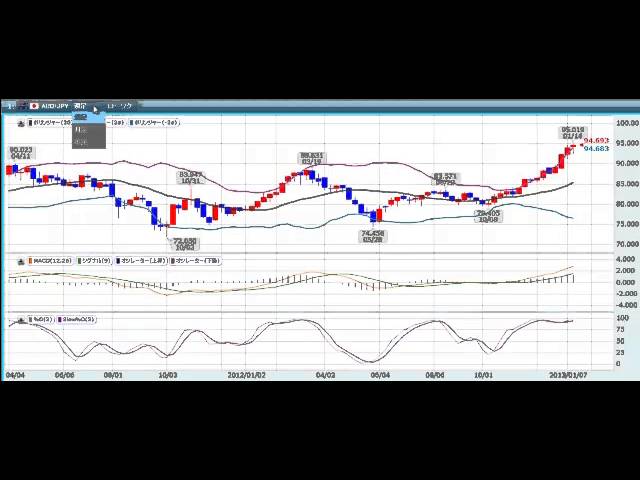Open the chart type dropdown in toolbar
The height and width of the screenshot is (480, 640).
(x=120, y=106)
